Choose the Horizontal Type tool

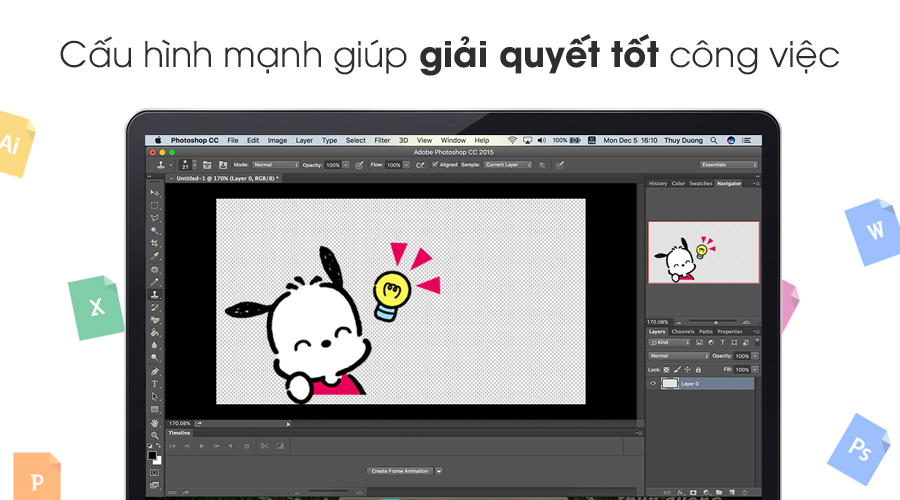tap(154, 384)
